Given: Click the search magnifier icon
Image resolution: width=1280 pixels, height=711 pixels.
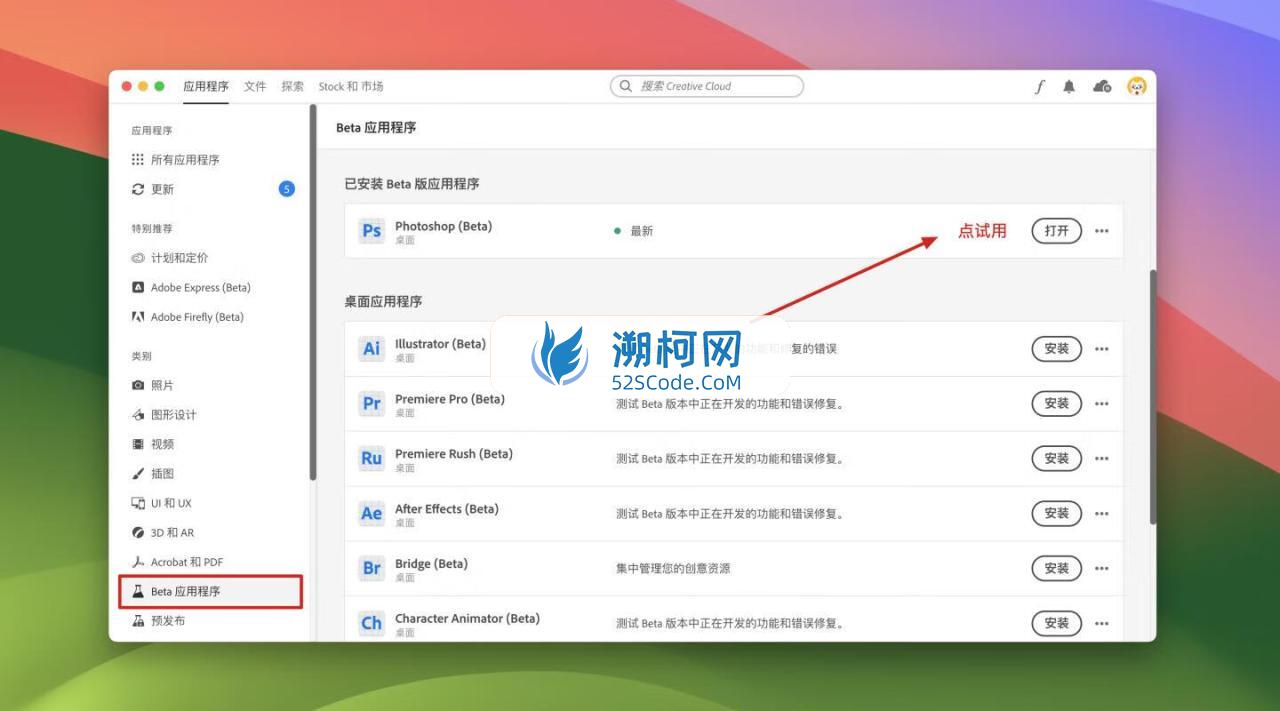Looking at the screenshot, I should coord(626,87).
